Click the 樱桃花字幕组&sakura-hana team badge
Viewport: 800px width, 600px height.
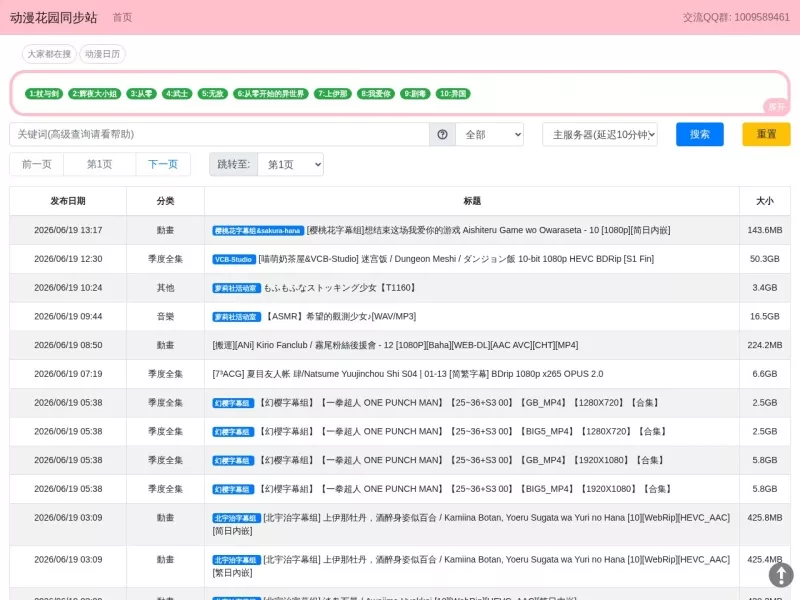pos(258,231)
